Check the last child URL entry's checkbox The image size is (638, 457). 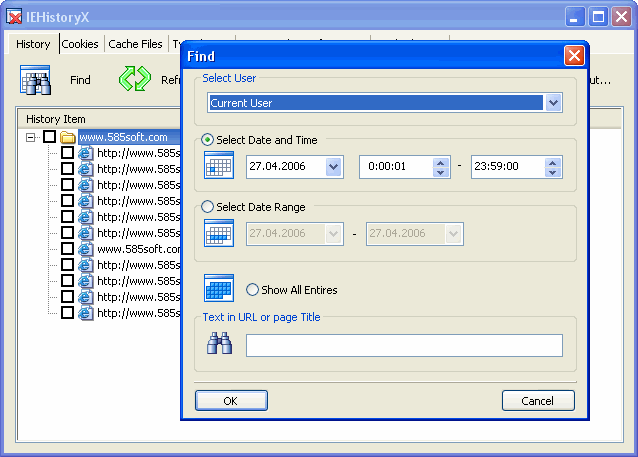68,313
